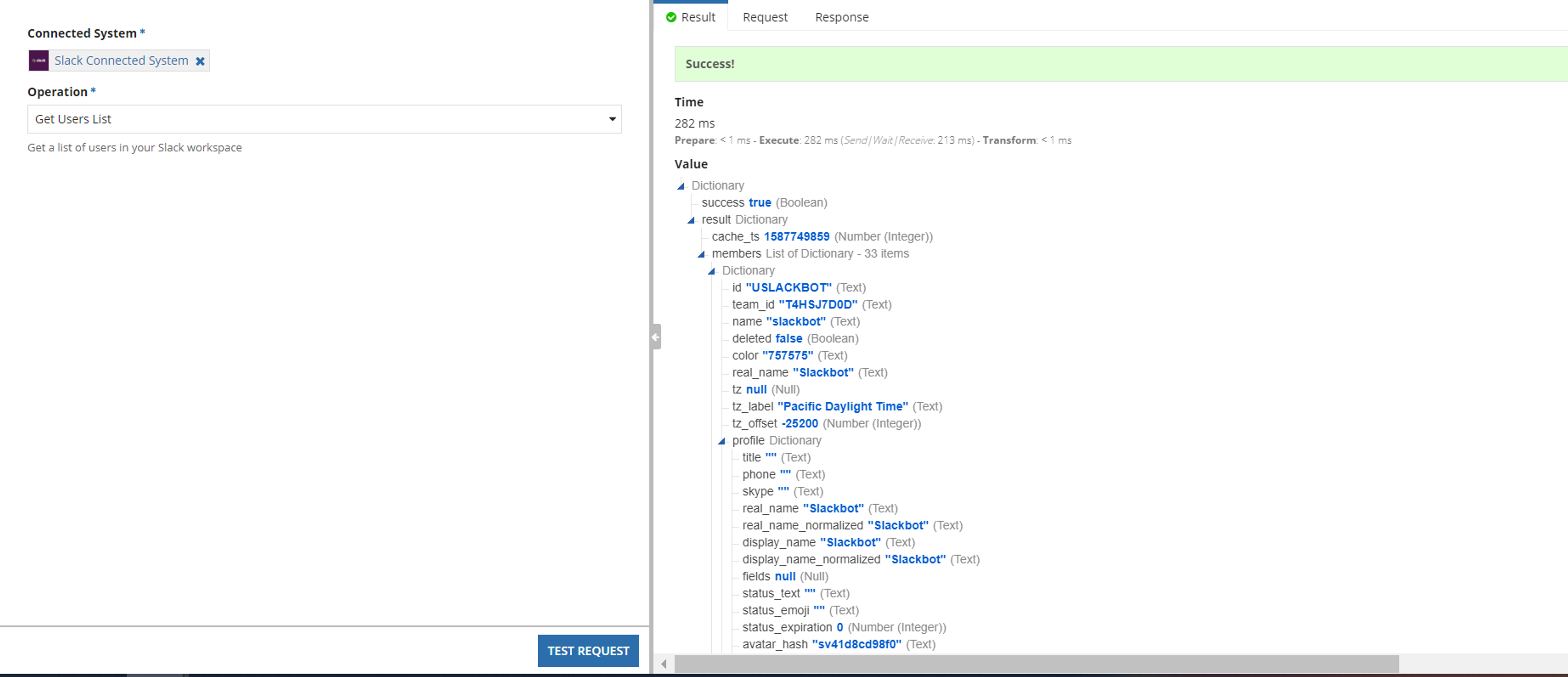Select the skype row under profile
This screenshot has height=677, width=1568.
click(782, 492)
